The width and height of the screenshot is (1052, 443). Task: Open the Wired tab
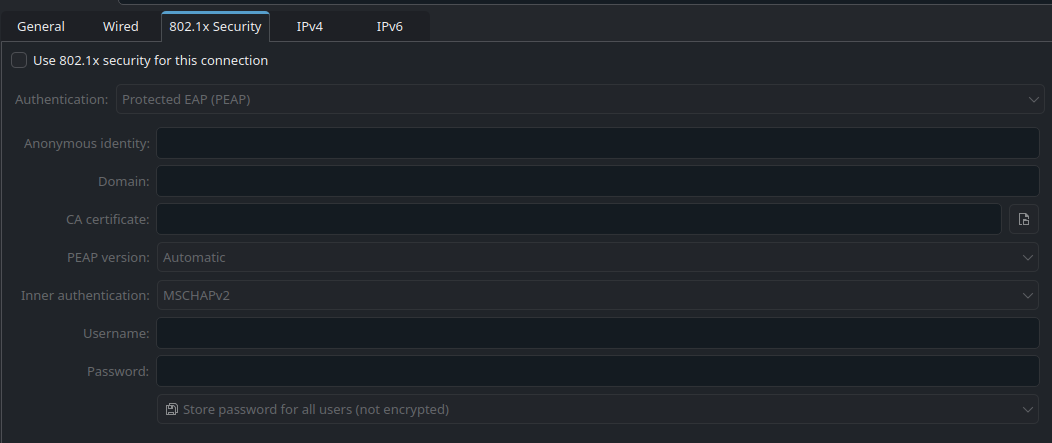(x=120, y=27)
